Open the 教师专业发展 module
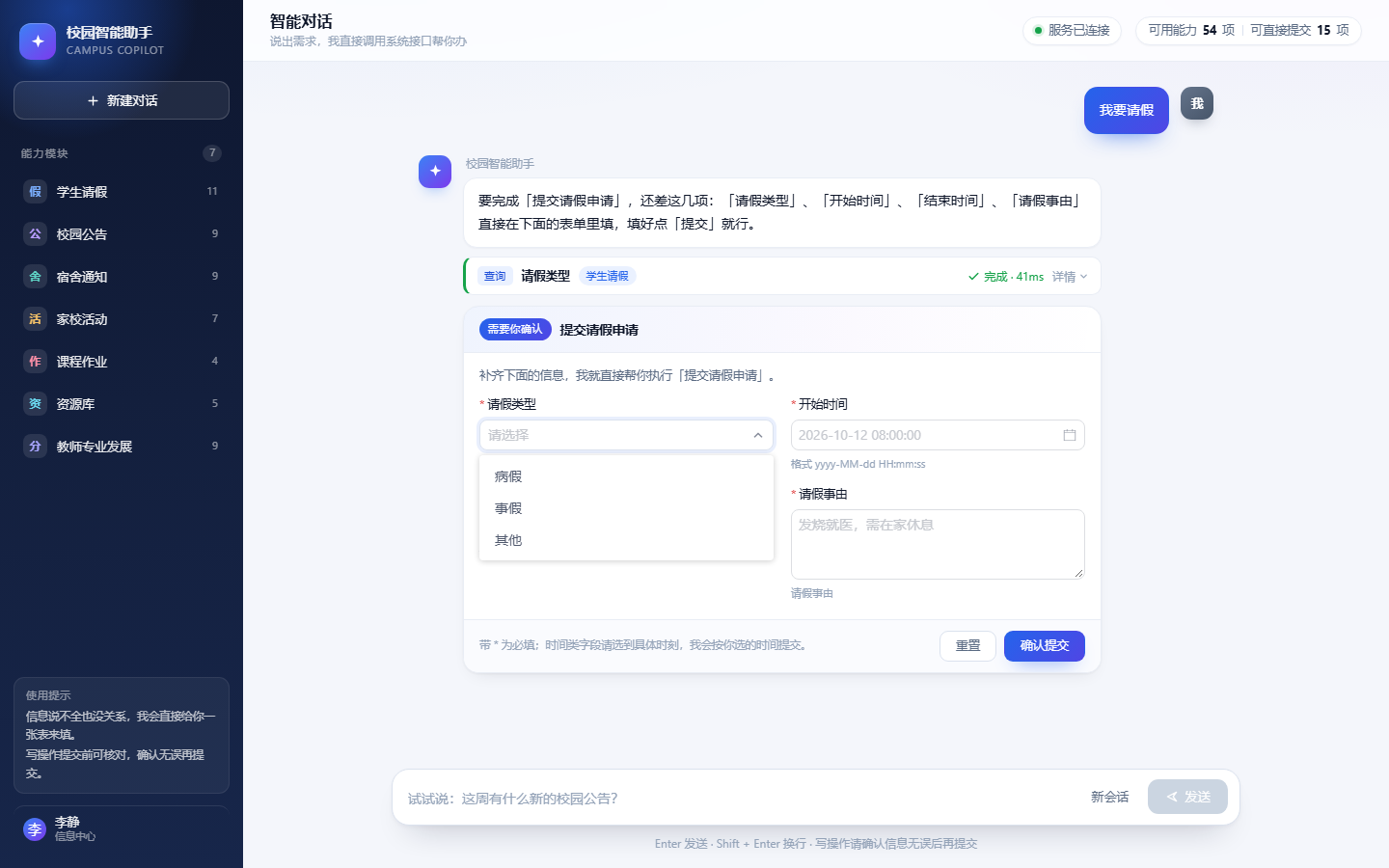This screenshot has height=868, width=1389. pyautogui.click(x=122, y=447)
